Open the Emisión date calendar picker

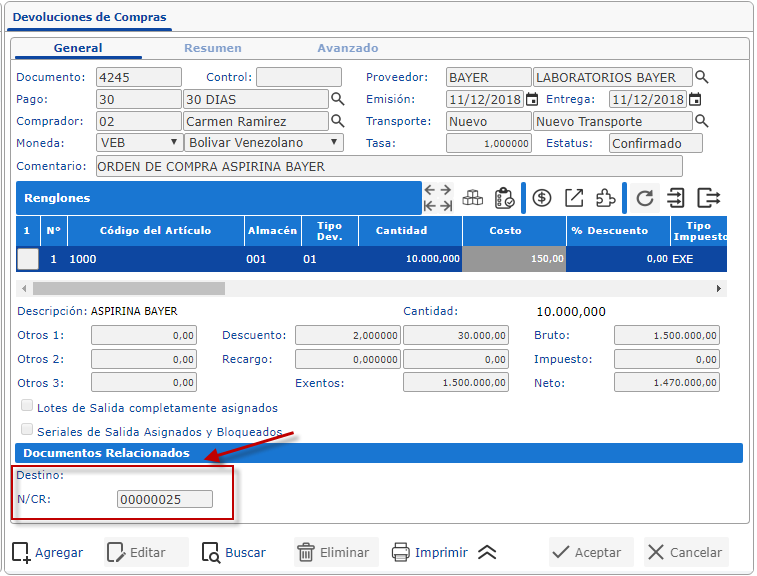pyautogui.click(x=532, y=99)
